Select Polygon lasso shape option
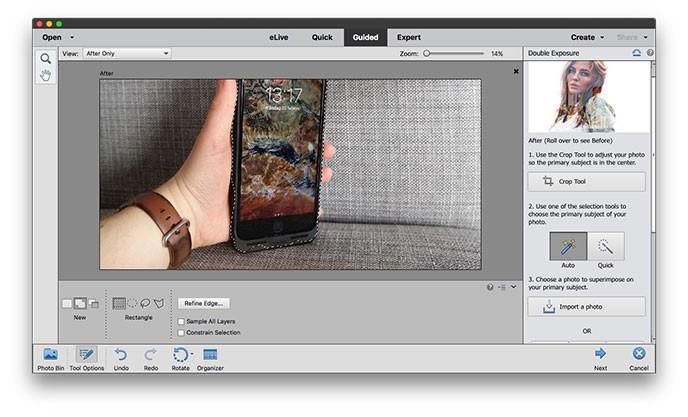The height and width of the screenshot is (417, 688). coord(159,303)
